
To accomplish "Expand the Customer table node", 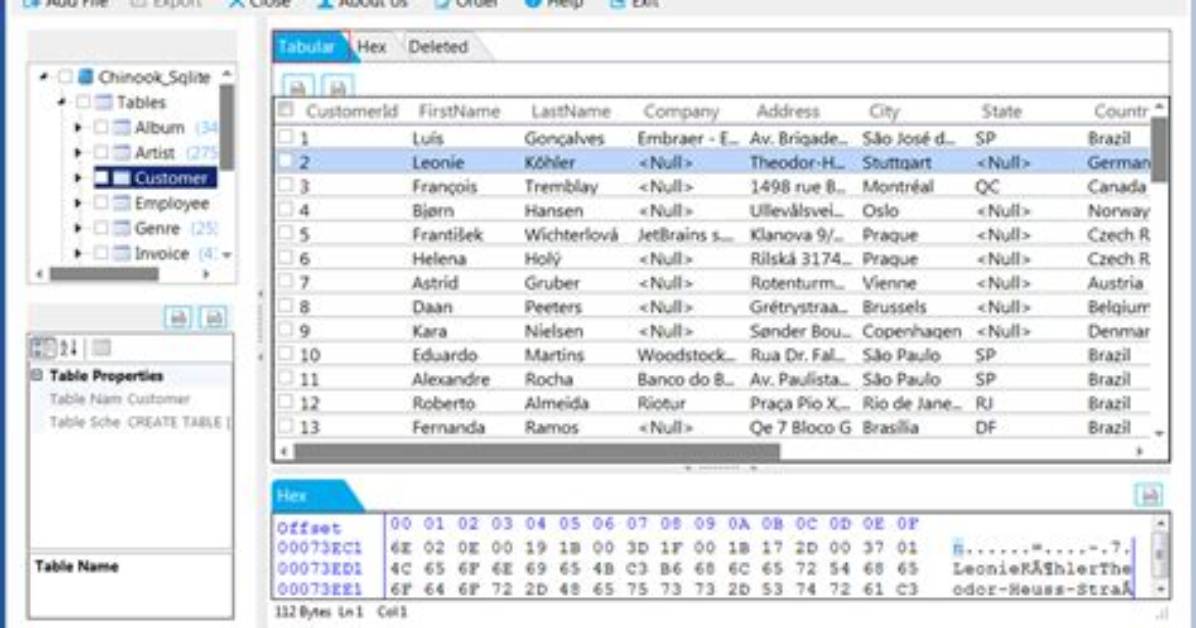I will click(78, 178).
